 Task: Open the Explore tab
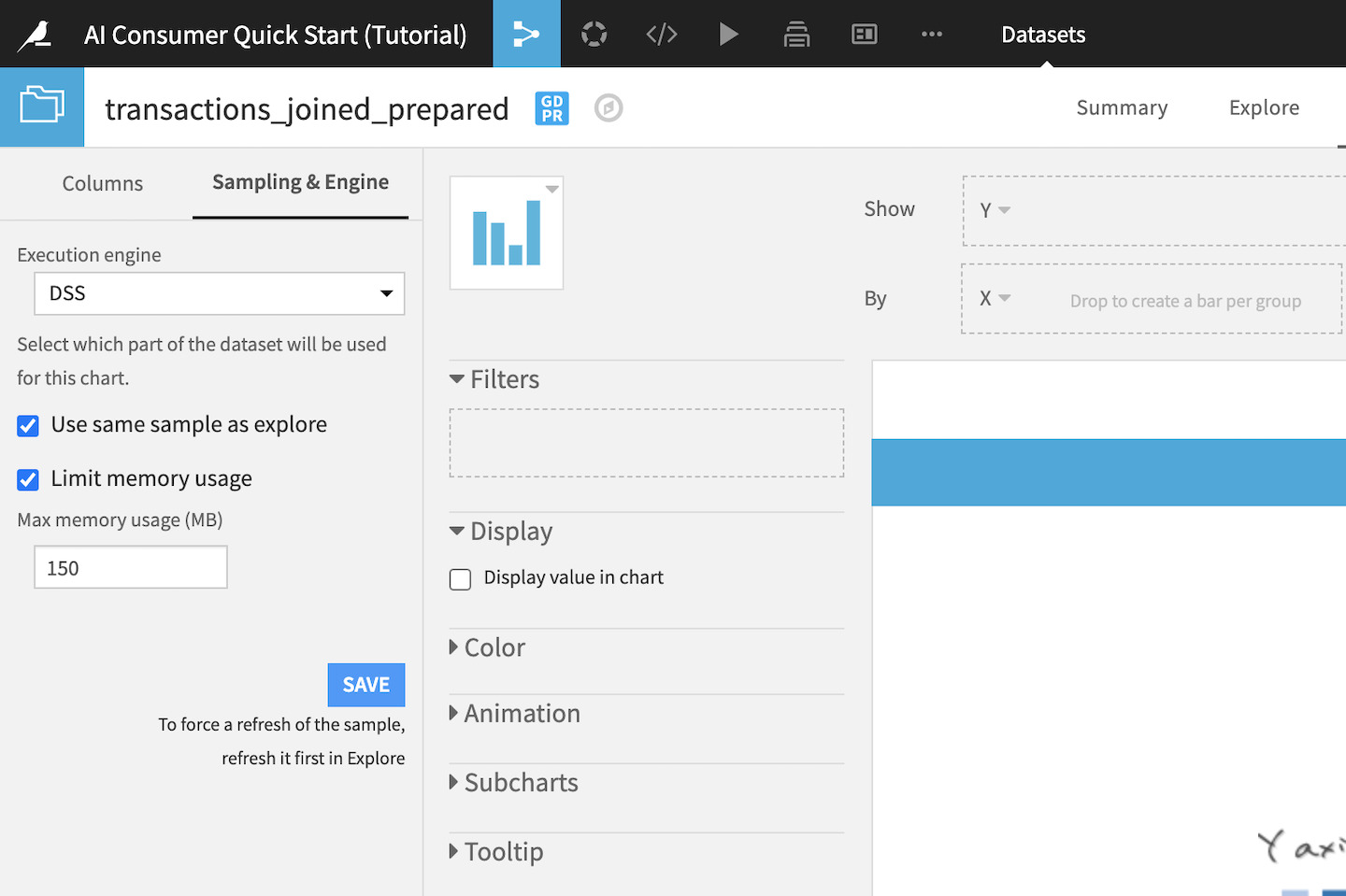click(x=1264, y=107)
